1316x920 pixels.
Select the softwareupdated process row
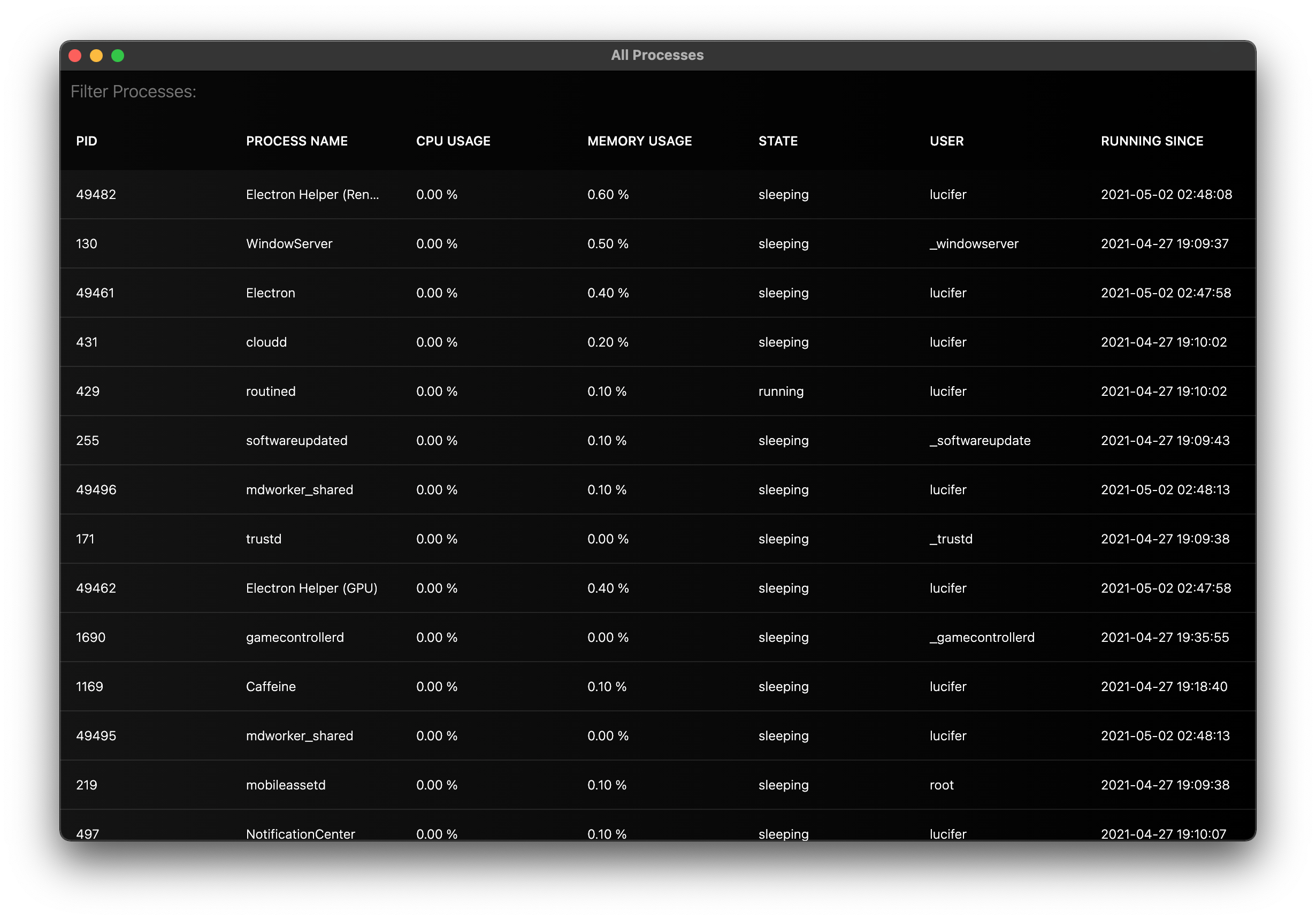coord(658,441)
